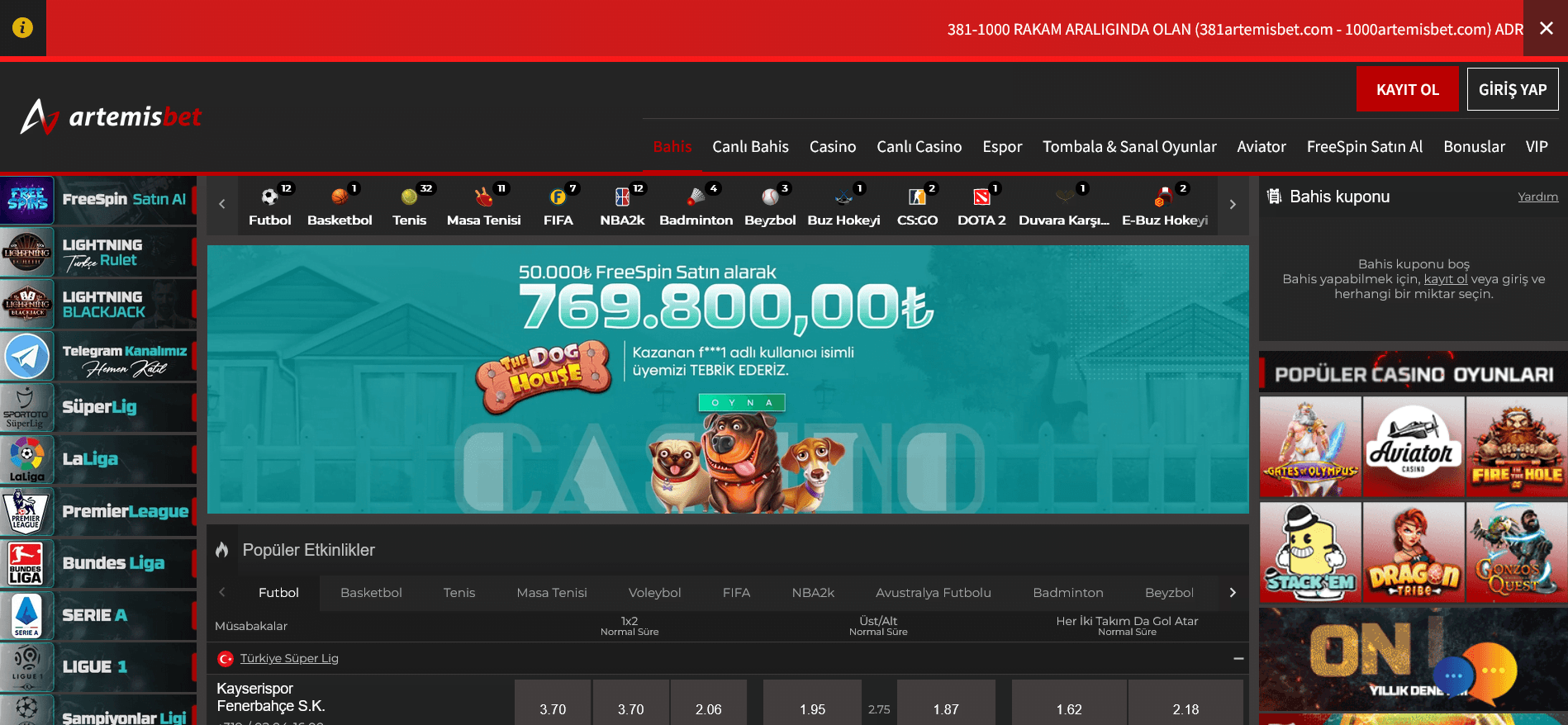This screenshot has height=725, width=1568.
Task: Open the Aviator casino game thumbnail
Action: click(x=1413, y=447)
